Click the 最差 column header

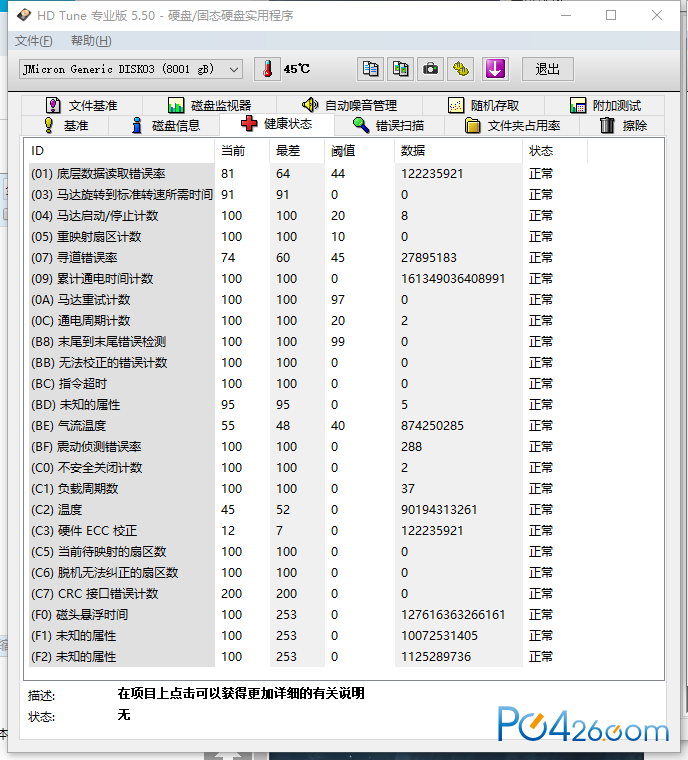[297, 151]
